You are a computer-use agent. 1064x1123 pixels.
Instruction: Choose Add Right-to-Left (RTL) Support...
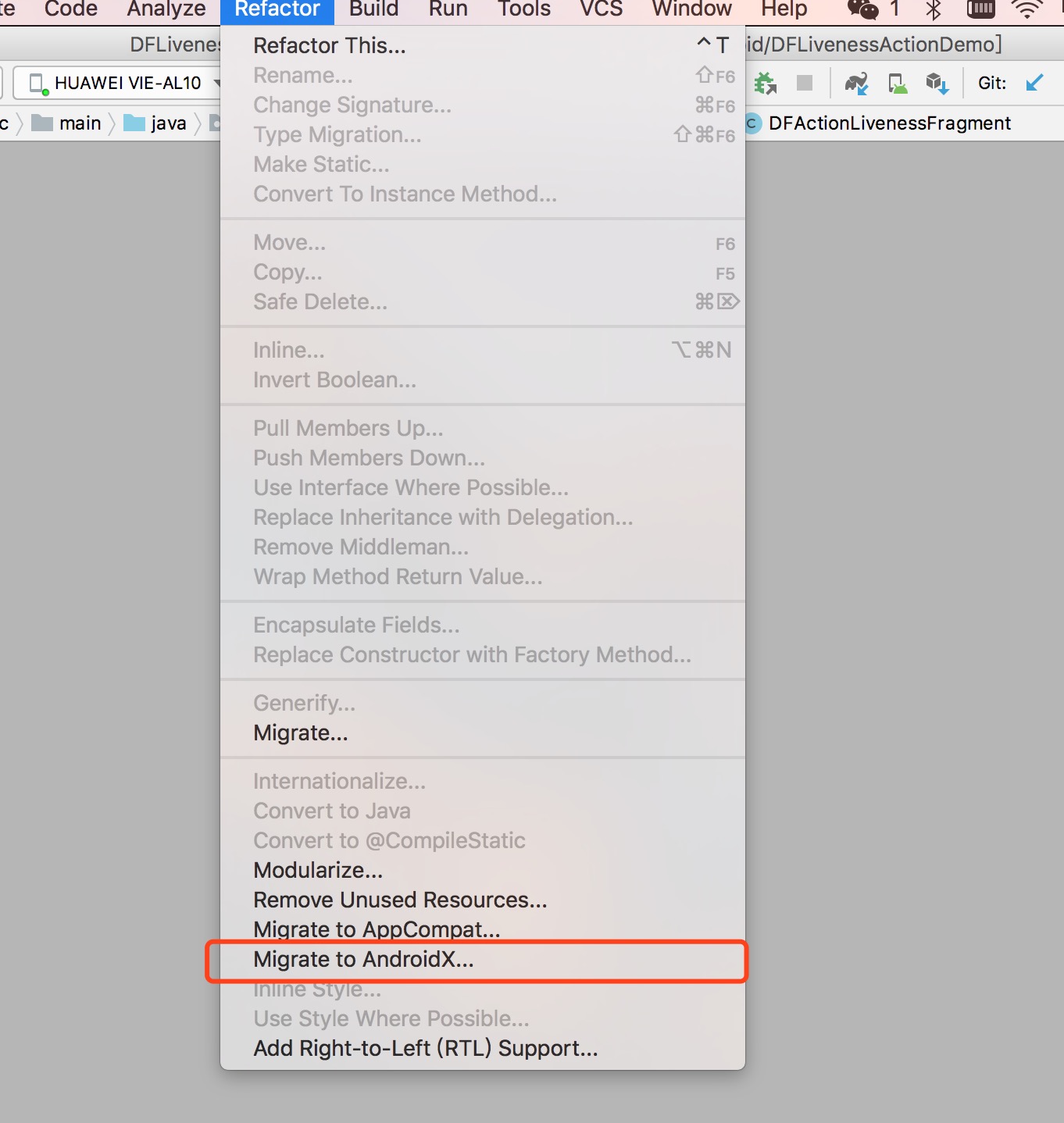(425, 1048)
